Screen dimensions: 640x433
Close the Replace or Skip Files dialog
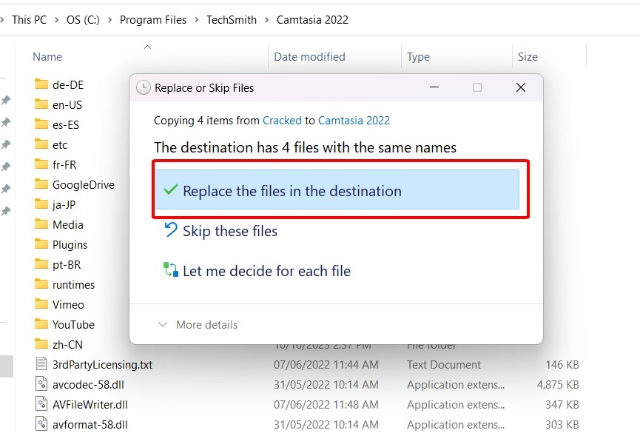coord(520,87)
